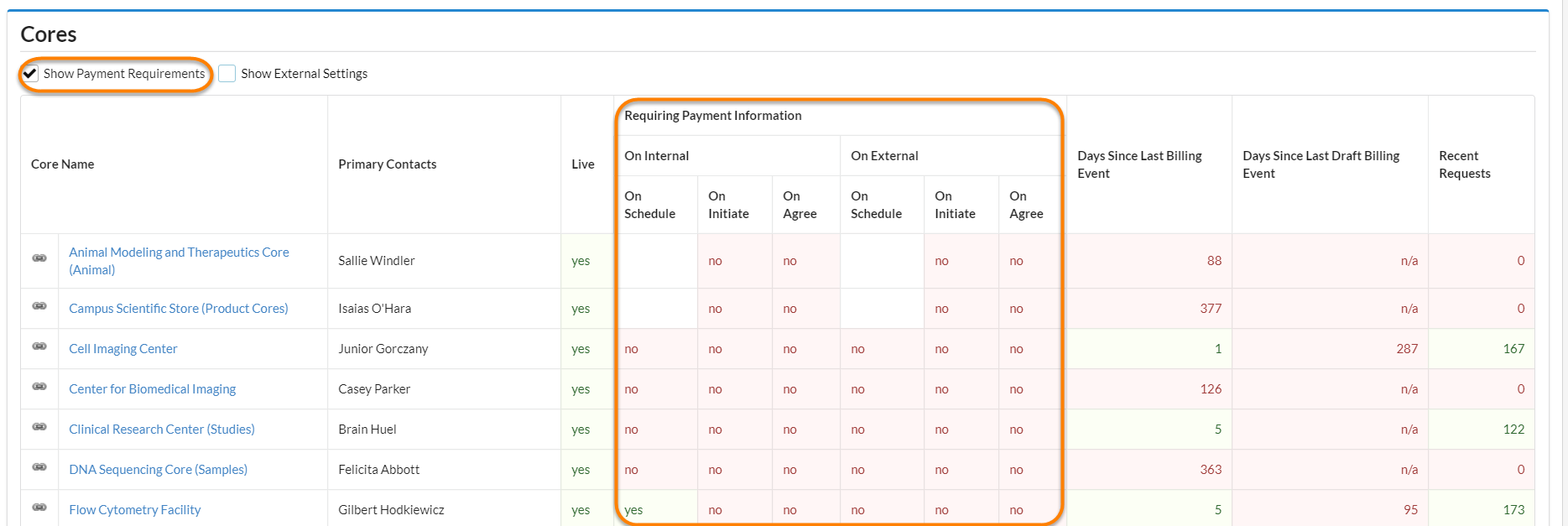Click Days Since Last Billing Event header
1568x526 pixels.
pyautogui.click(x=1138, y=164)
